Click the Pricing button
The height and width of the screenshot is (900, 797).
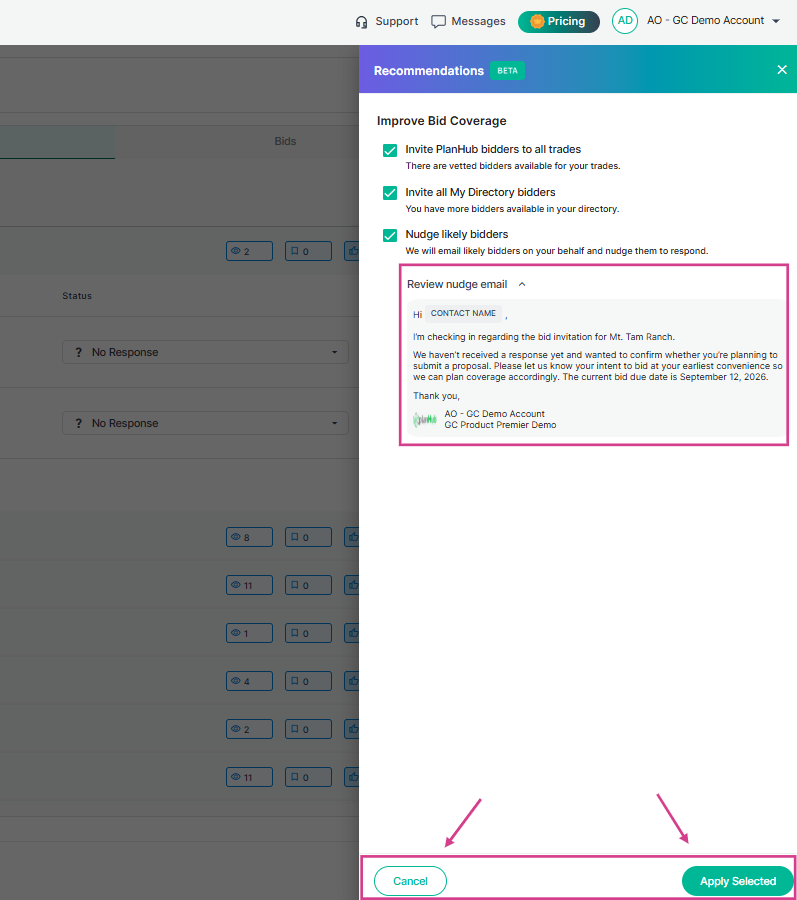[x=558, y=22]
